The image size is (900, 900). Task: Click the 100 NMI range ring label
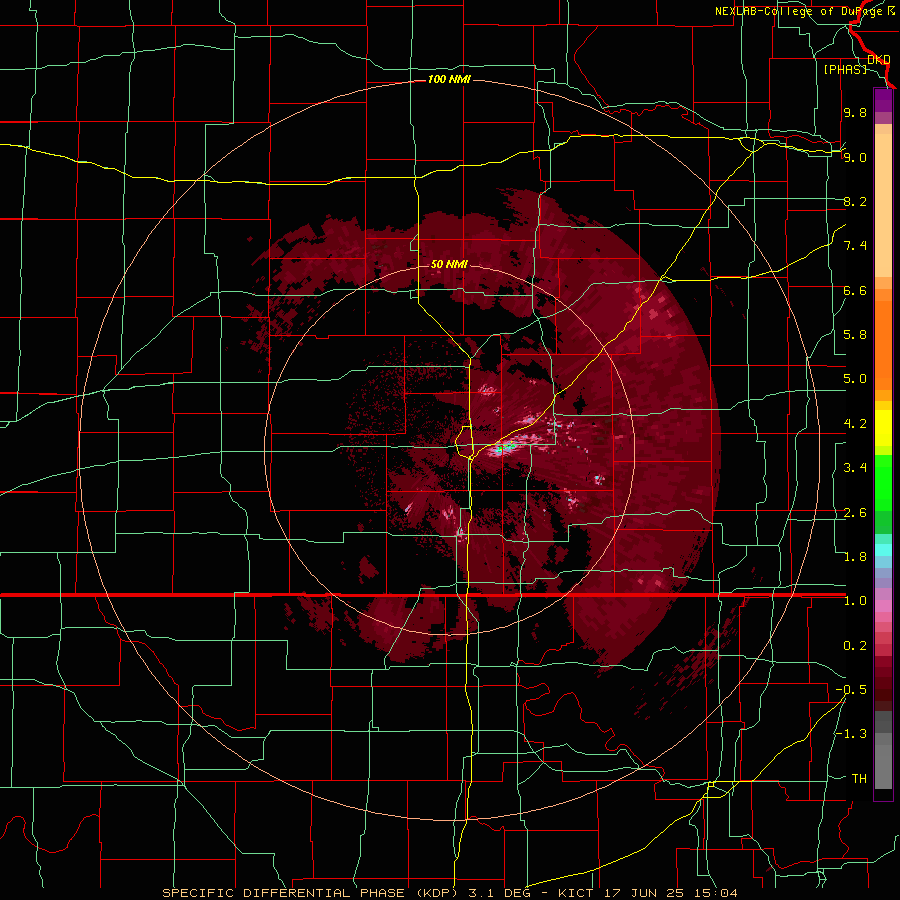click(x=449, y=79)
